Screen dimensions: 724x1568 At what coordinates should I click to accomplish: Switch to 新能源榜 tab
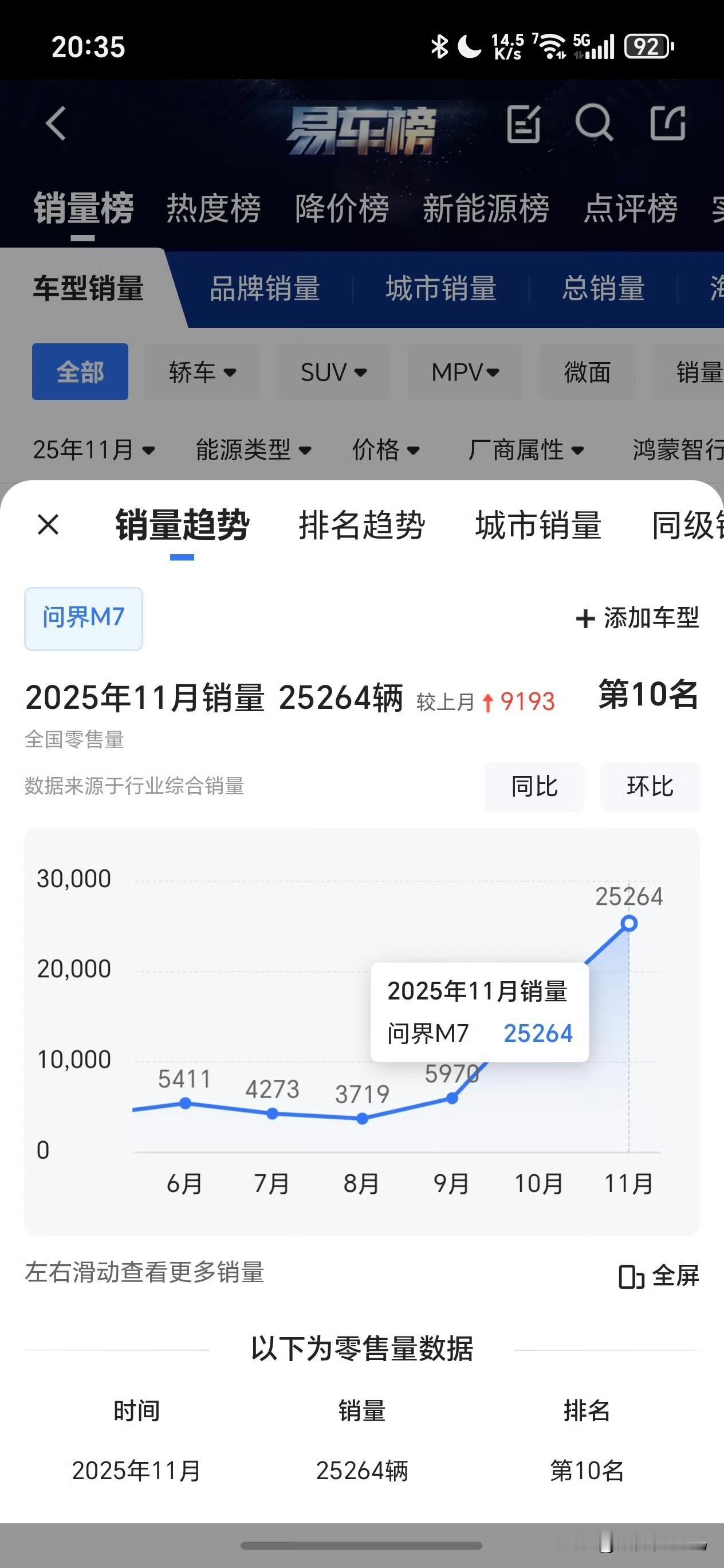click(486, 208)
